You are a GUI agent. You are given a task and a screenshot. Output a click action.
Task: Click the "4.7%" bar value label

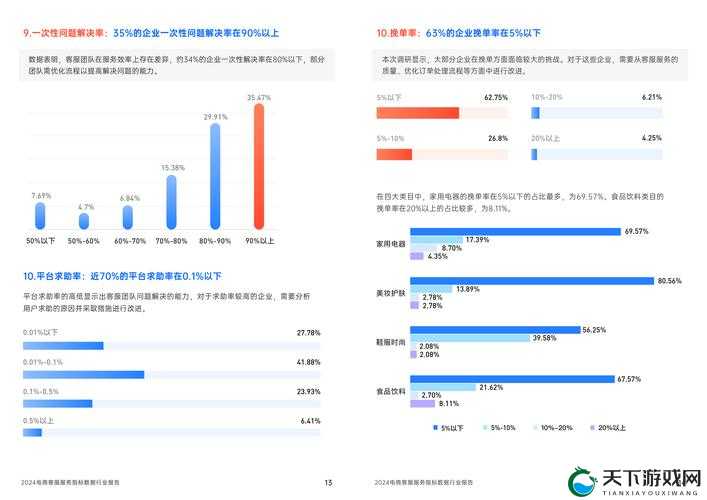point(86,207)
